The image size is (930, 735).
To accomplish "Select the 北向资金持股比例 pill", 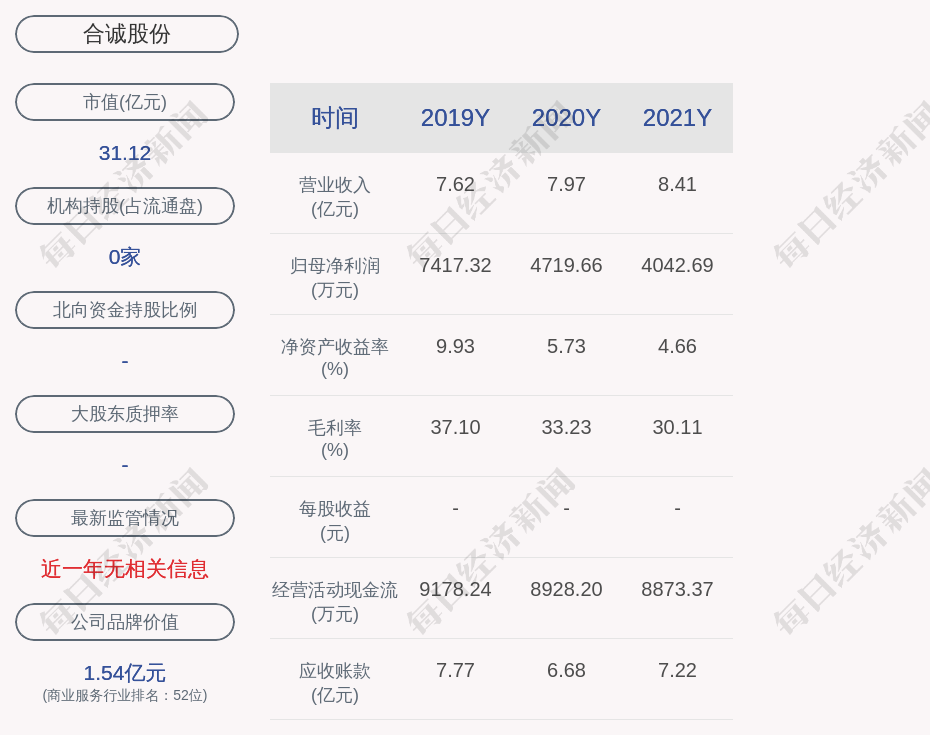I will 125,310.
